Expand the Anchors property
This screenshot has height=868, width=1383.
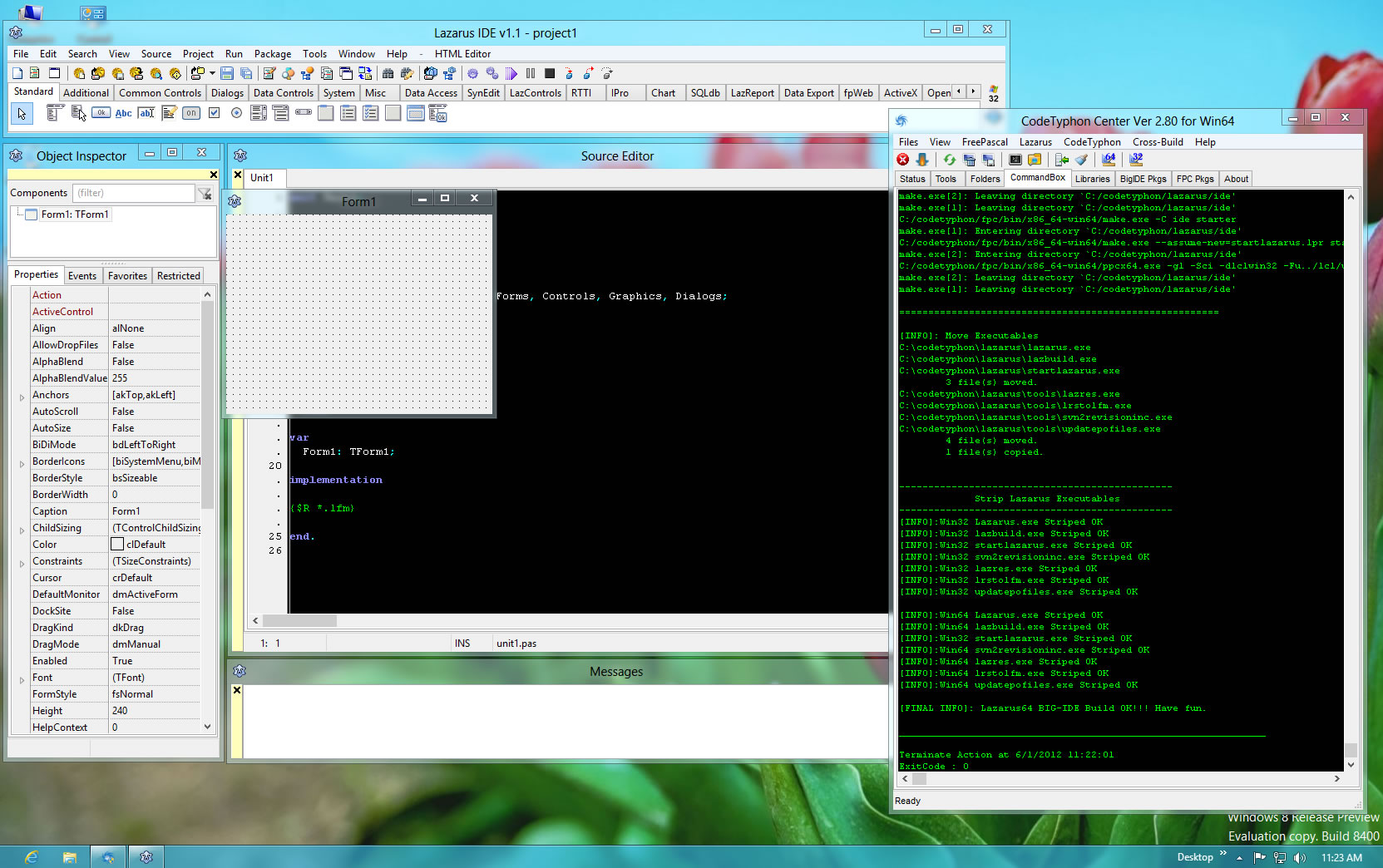[x=22, y=397]
